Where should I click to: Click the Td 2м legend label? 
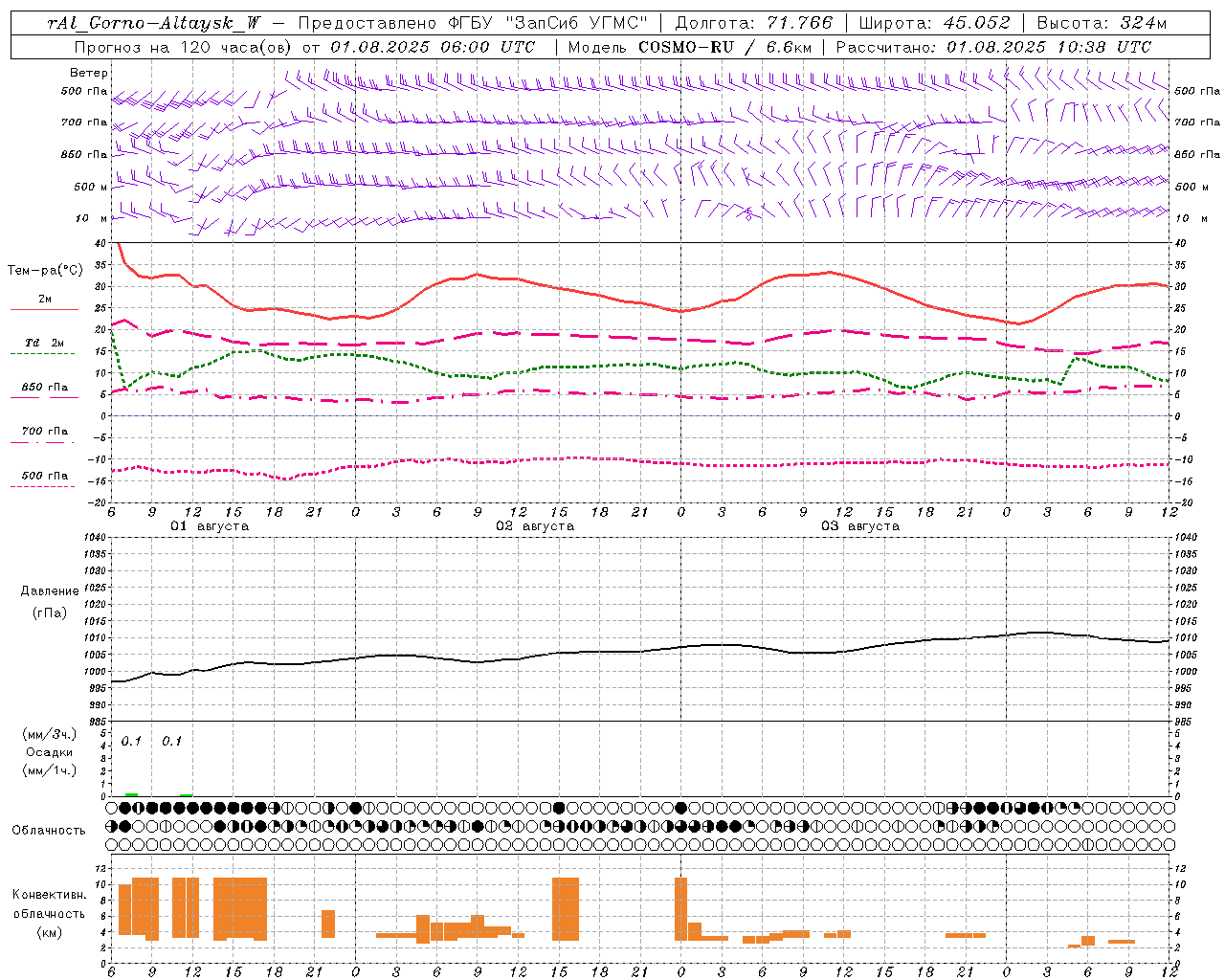pyautogui.click(x=45, y=343)
